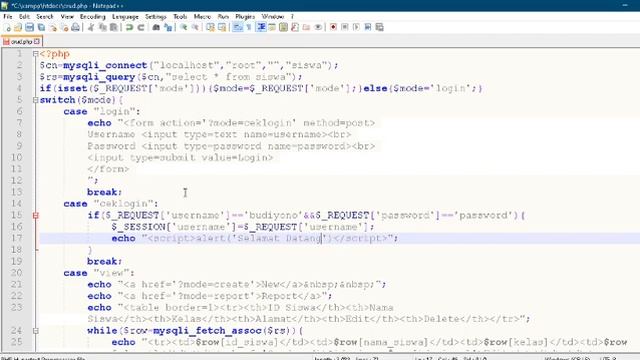
Task: Save the current file via toolbar
Action: point(29,27)
